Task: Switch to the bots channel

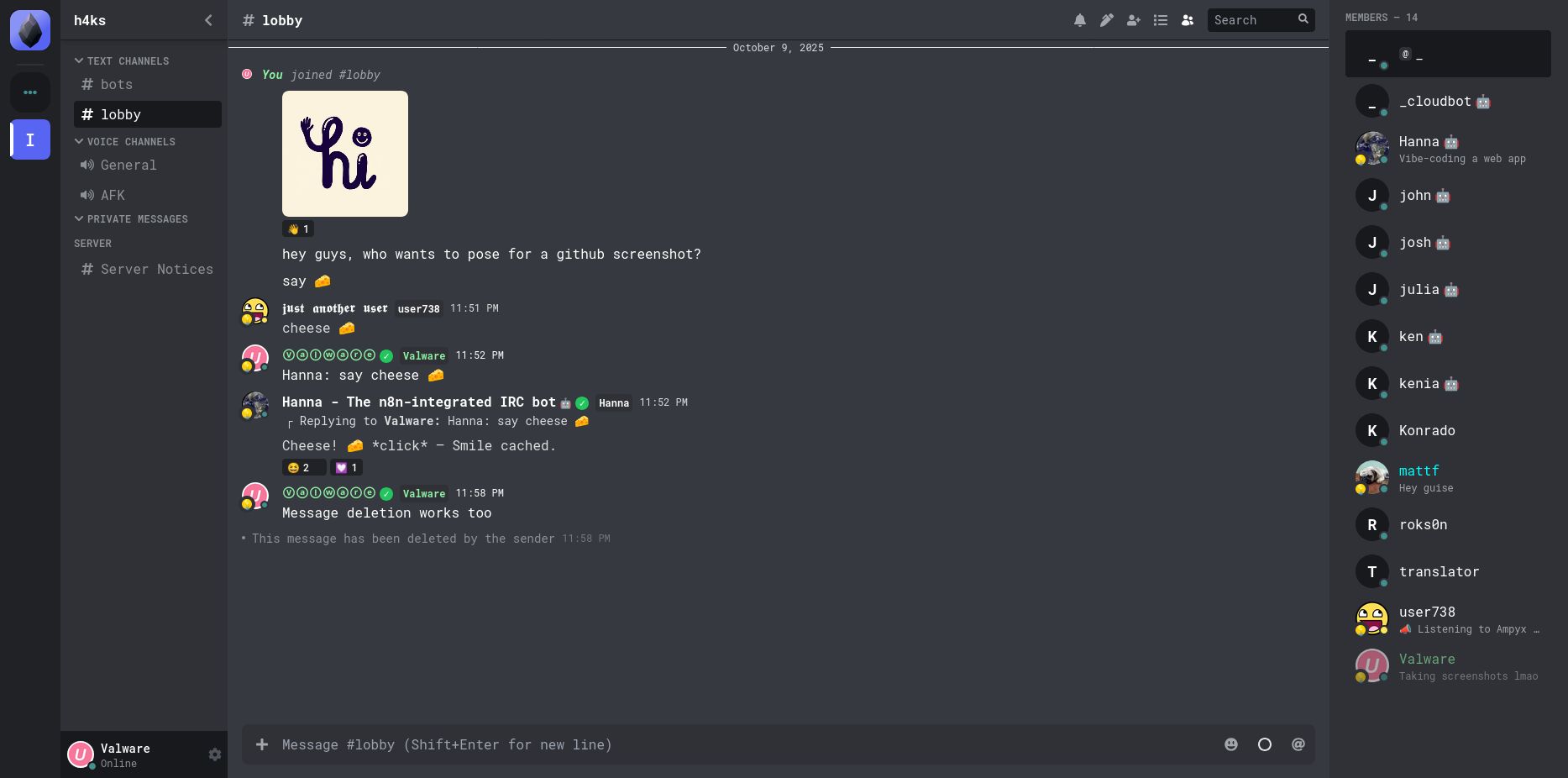Action: click(x=117, y=85)
